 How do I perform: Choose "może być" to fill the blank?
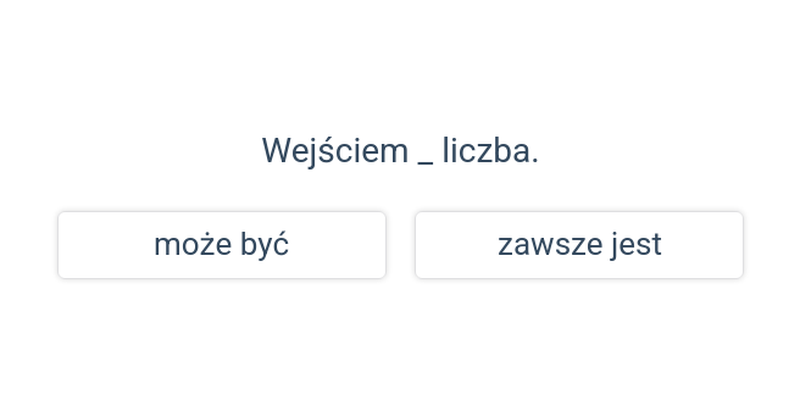click(x=221, y=245)
